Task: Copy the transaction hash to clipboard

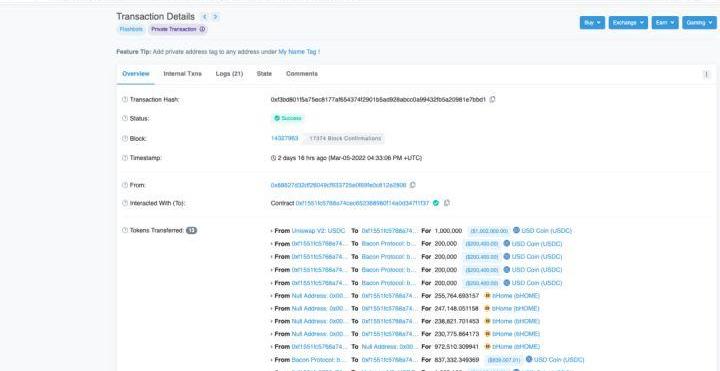Action: click(492, 99)
